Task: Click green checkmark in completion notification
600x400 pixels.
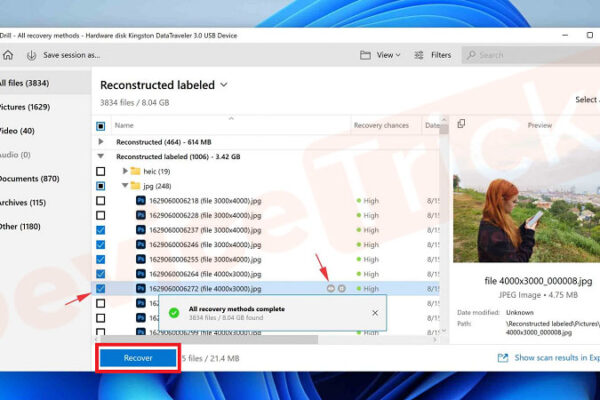Action: [174, 313]
